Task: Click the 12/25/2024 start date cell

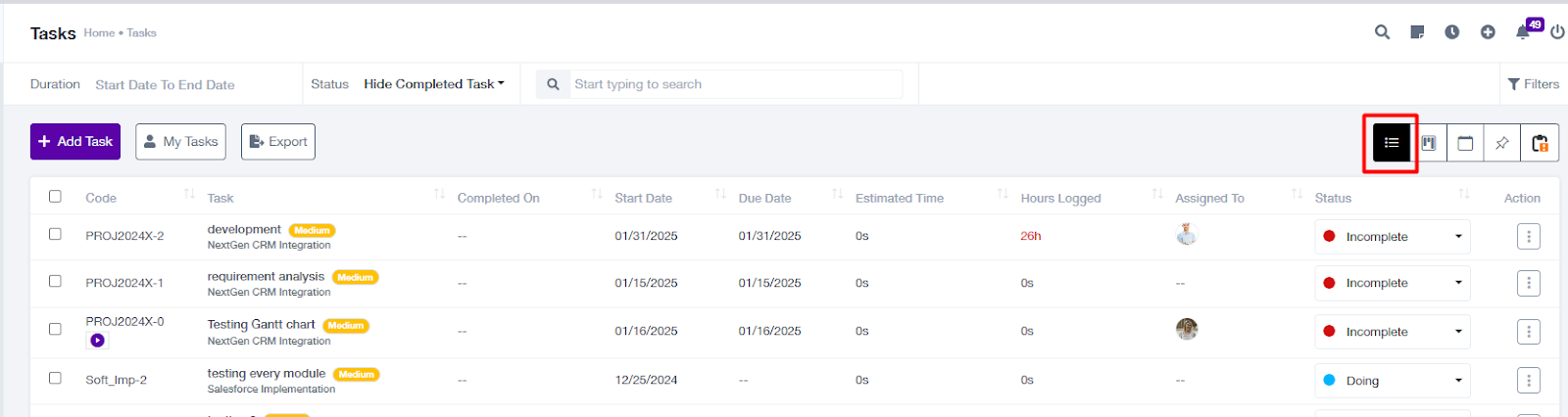Action: click(646, 380)
